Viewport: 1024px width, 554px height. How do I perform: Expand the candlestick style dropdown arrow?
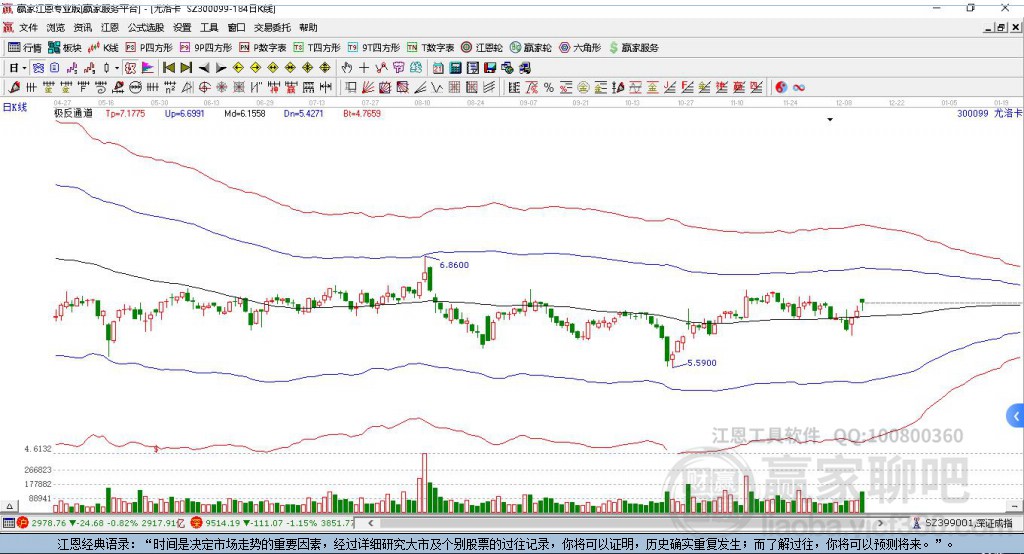coord(117,68)
